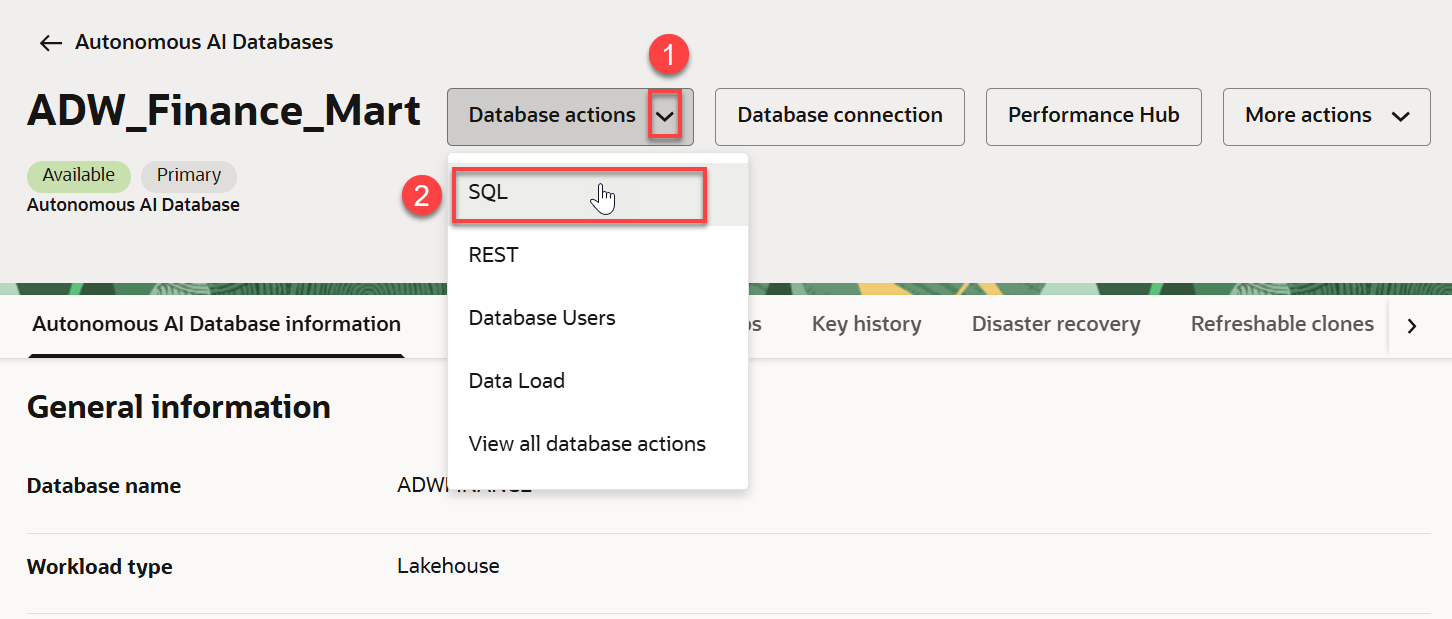
Task: Switch to the Key history tab
Action: [x=866, y=324]
